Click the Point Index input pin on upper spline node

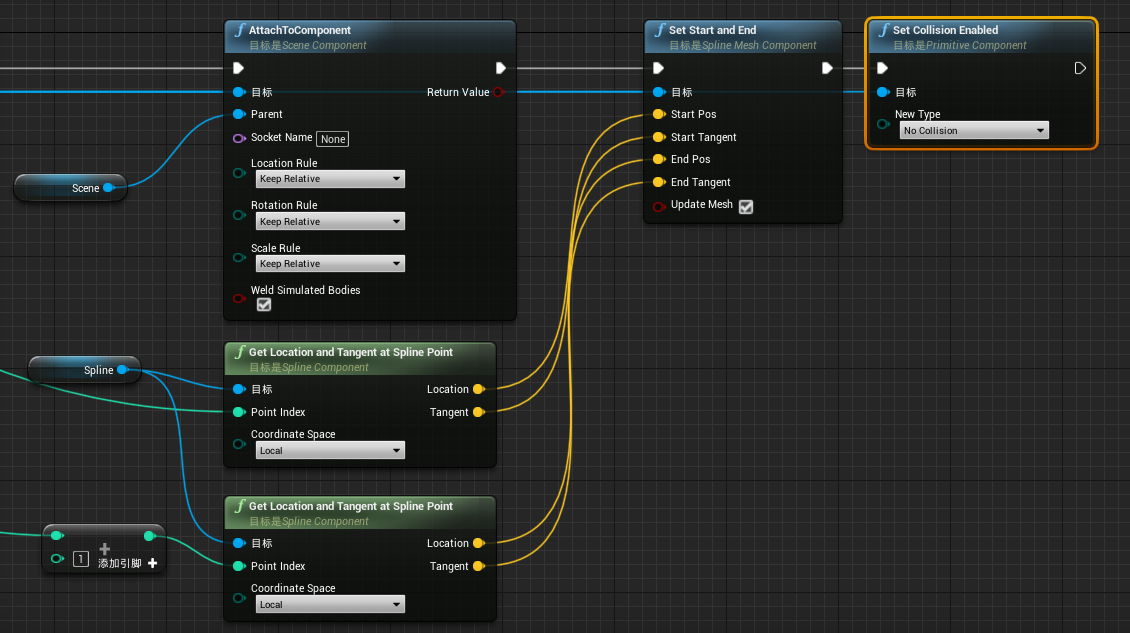tap(240, 412)
